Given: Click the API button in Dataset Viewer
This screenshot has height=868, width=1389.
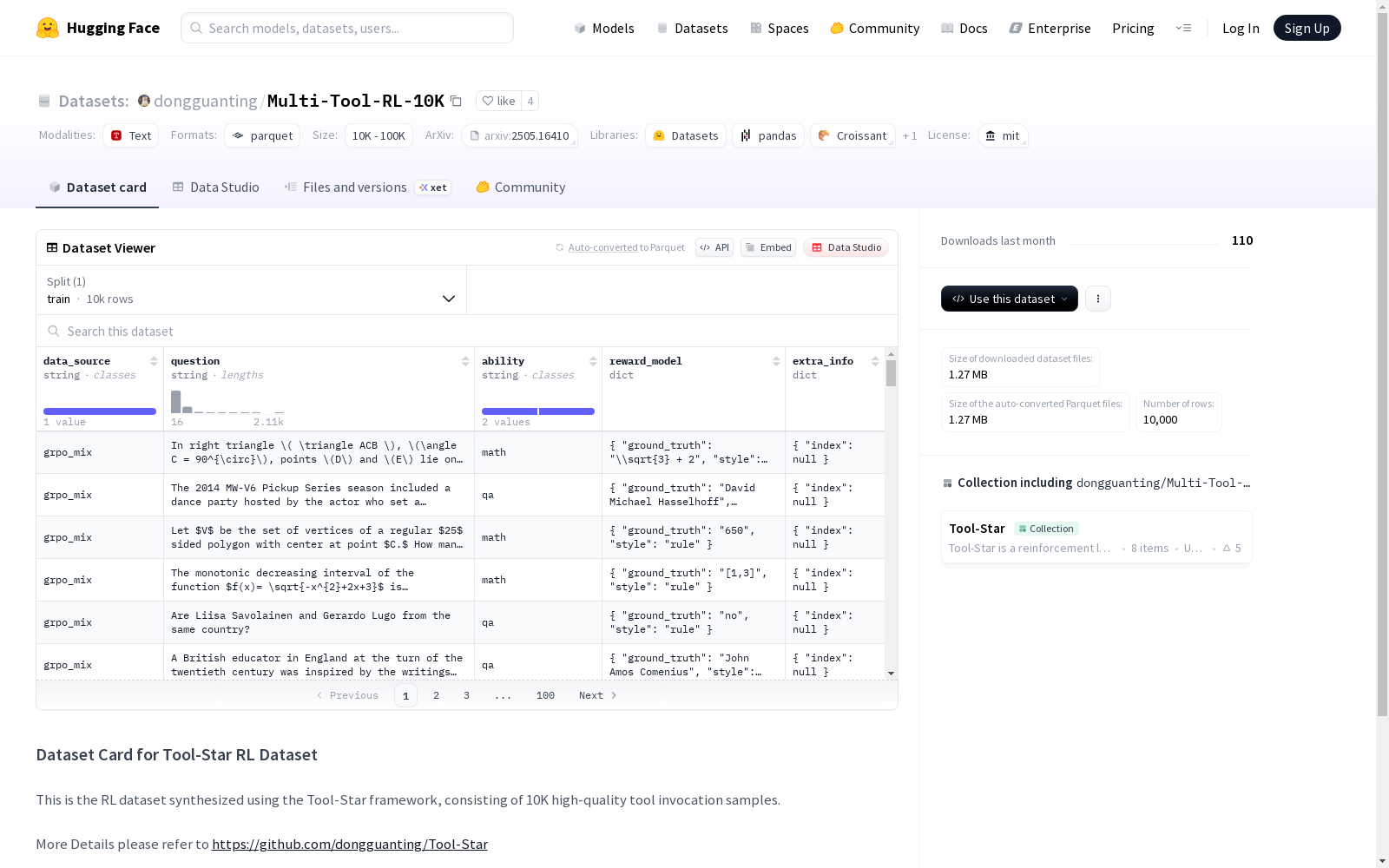Looking at the screenshot, I should (714, 247).
